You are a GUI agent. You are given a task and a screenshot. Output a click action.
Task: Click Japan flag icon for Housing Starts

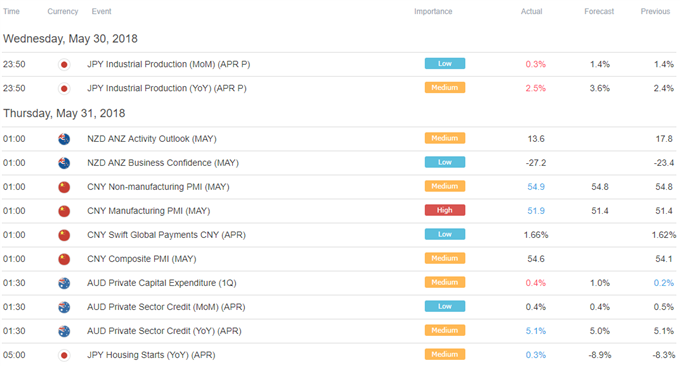click(x=64, y=356)
